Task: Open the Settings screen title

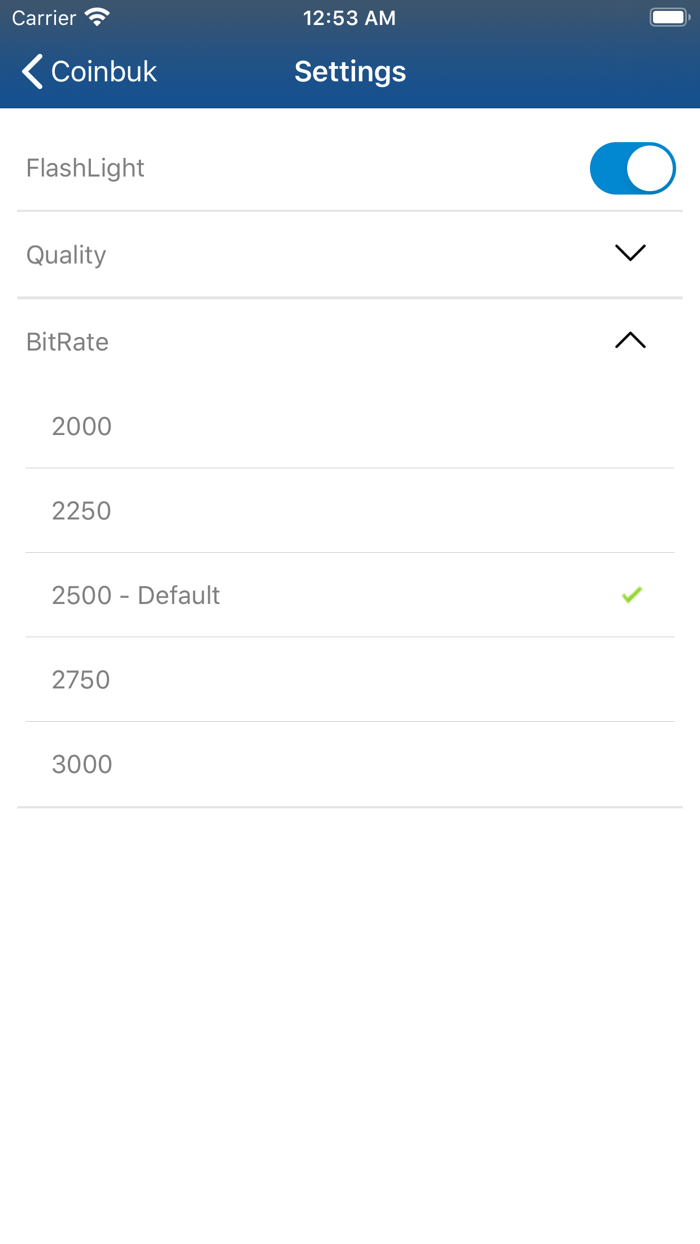Action: click(349, 71)
